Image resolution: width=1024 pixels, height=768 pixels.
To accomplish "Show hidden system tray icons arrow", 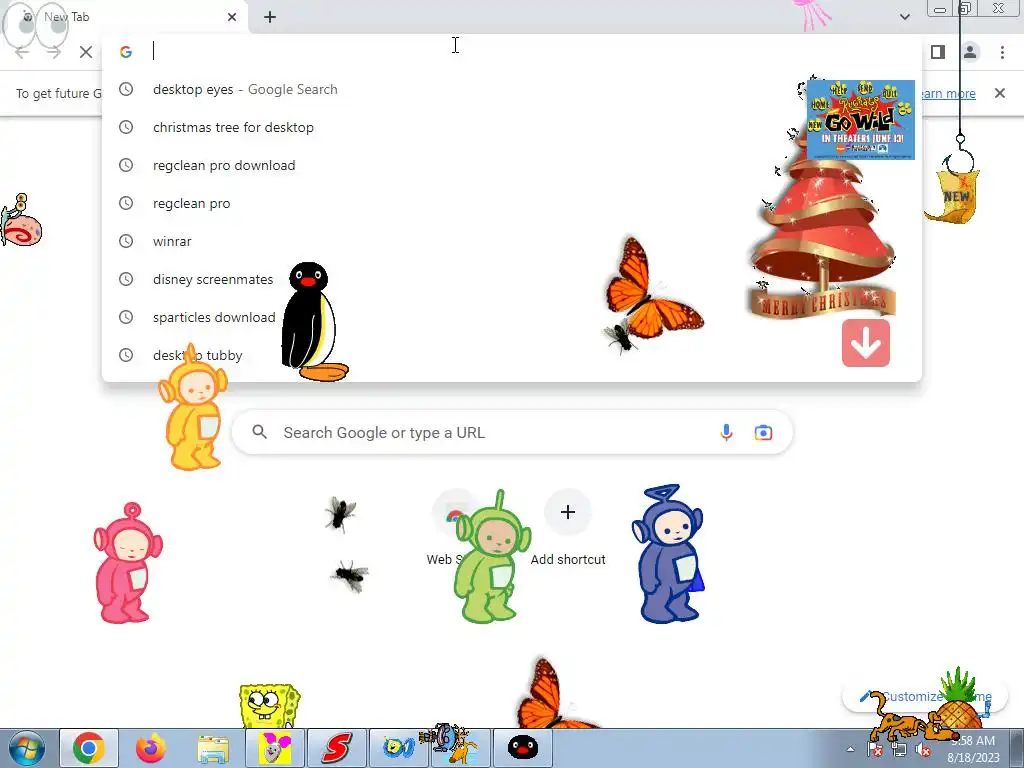I will point(850,749).
